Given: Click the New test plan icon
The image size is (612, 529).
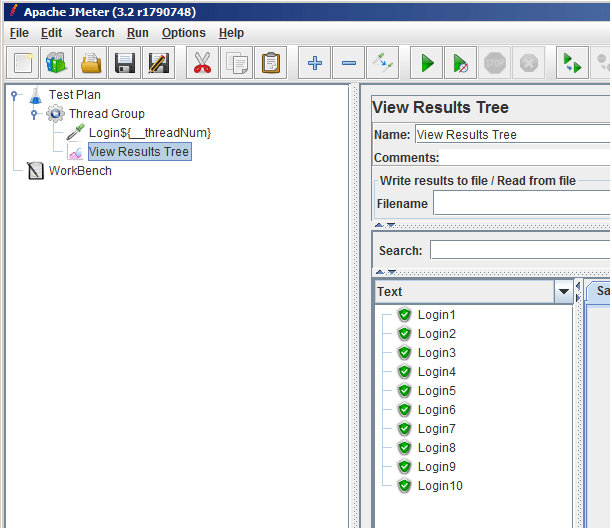Looking at the screenshot, I should [23, 63].
